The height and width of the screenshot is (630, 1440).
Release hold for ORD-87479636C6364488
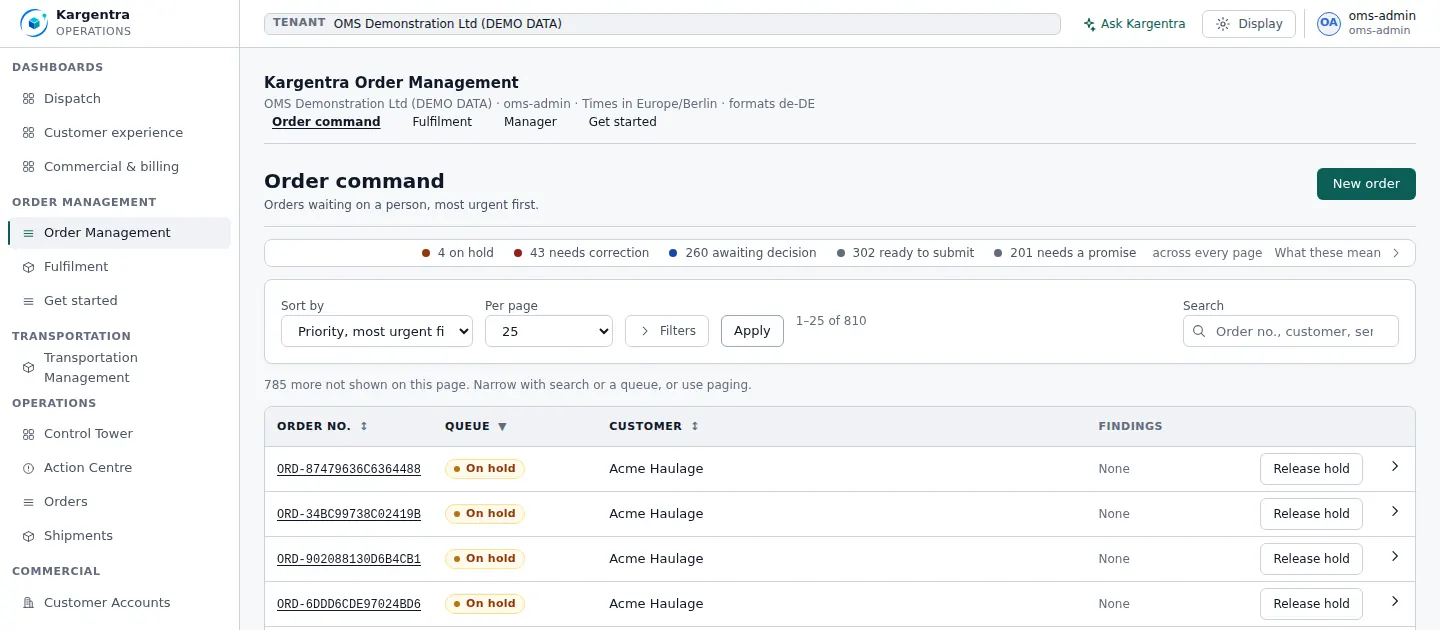pyautogui.click(x=1311, y=469)
